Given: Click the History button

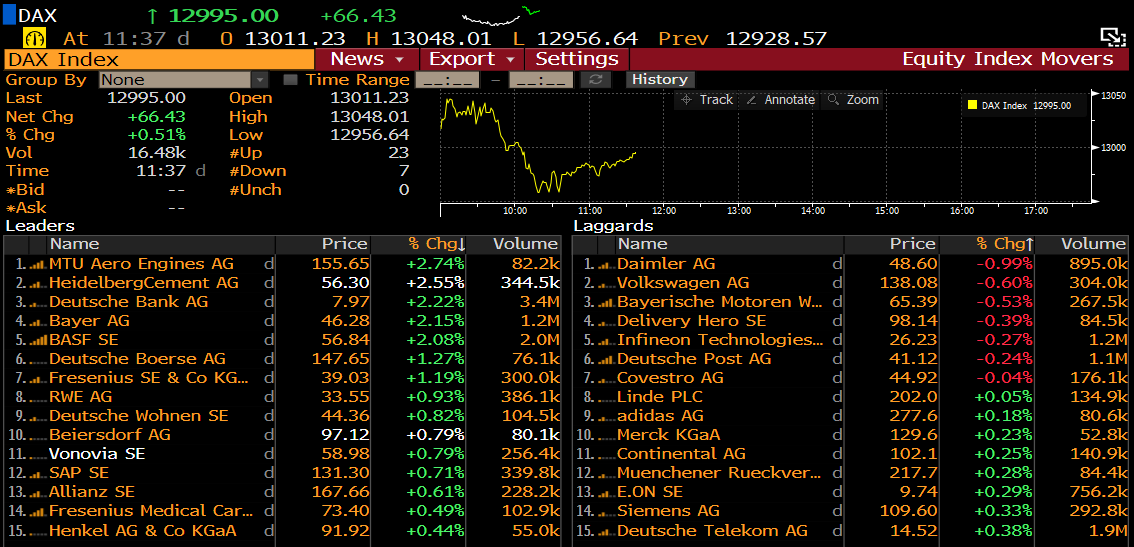Looking at the screenshot, I should (x=660, y=80).
